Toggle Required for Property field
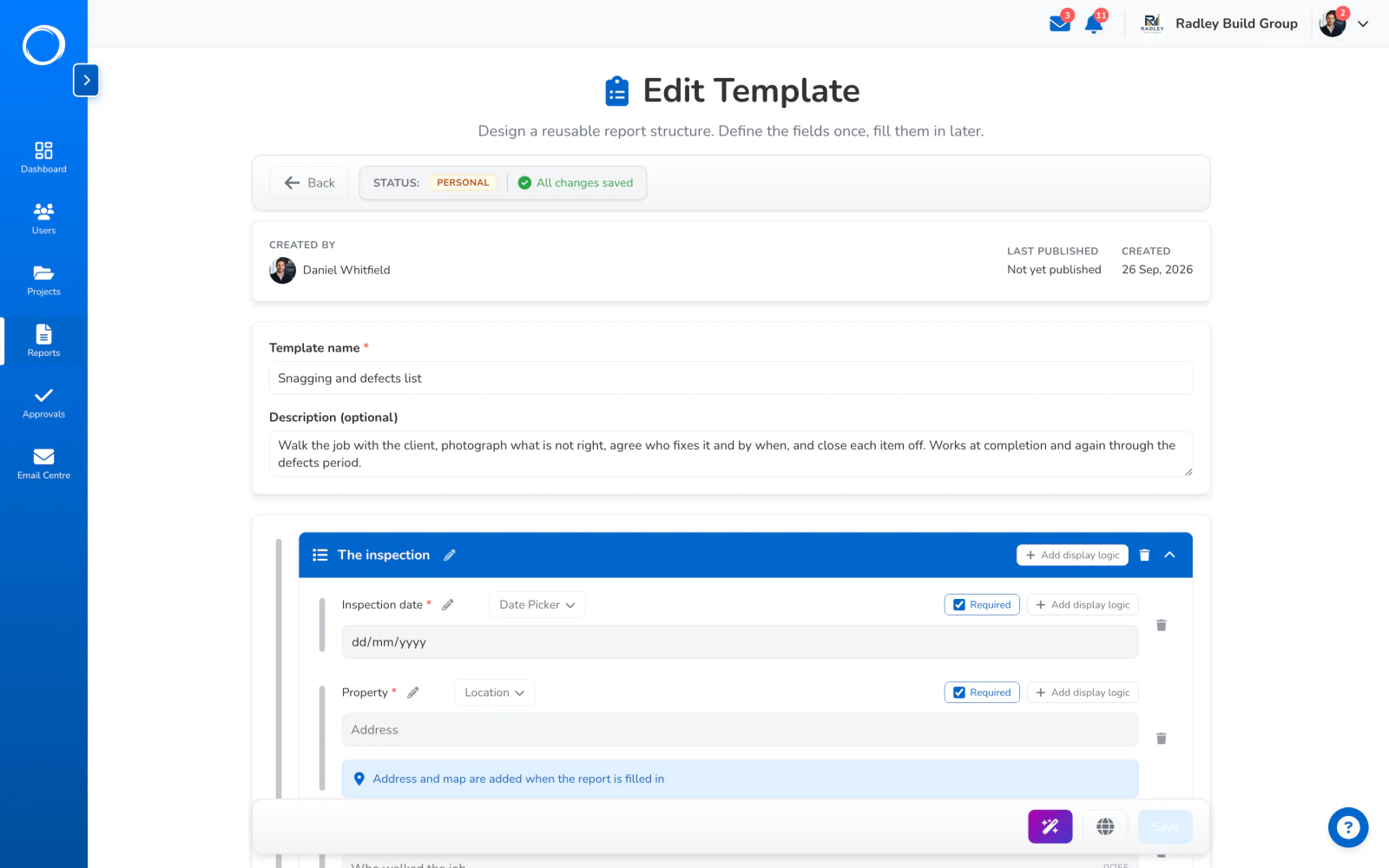 (x=982, y=693)
